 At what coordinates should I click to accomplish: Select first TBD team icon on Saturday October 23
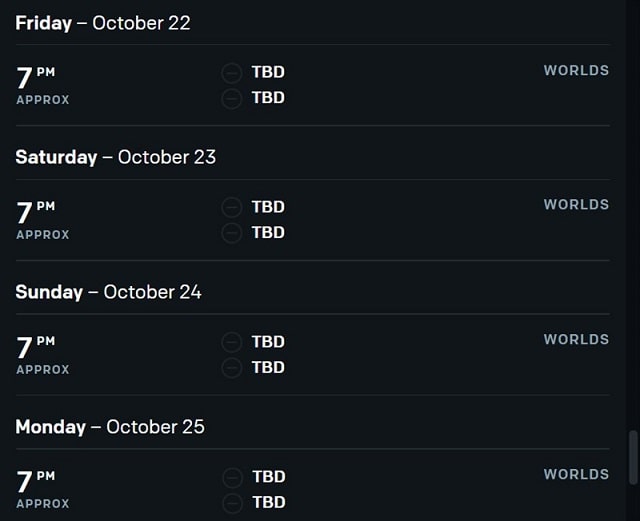pos(231,207)
